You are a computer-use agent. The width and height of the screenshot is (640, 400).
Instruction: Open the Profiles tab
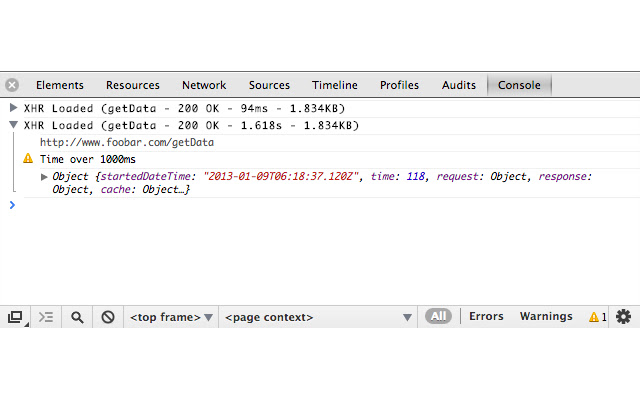point(399,85)
